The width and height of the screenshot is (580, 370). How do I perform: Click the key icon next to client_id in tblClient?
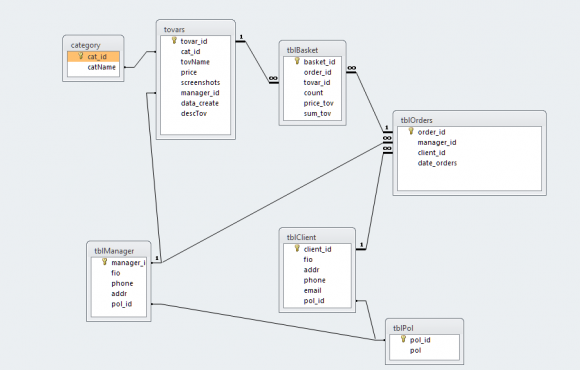point(297,248)
